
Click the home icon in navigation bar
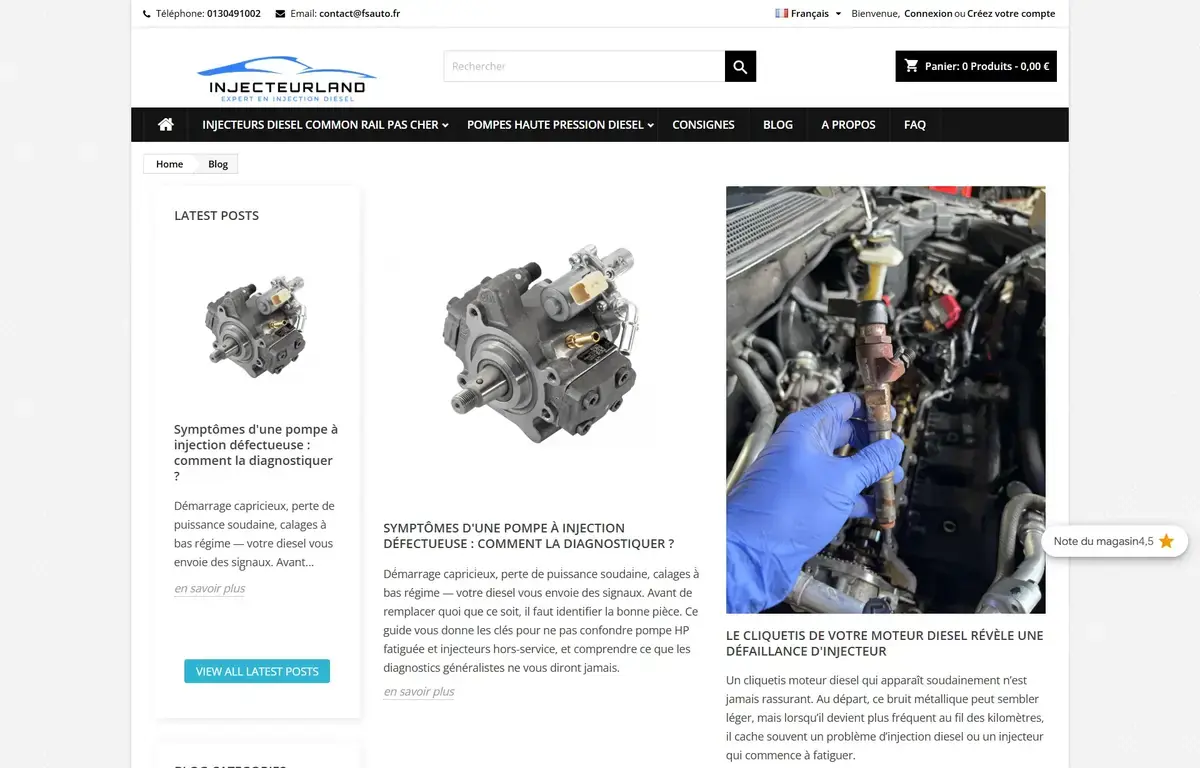coord(166,125)
